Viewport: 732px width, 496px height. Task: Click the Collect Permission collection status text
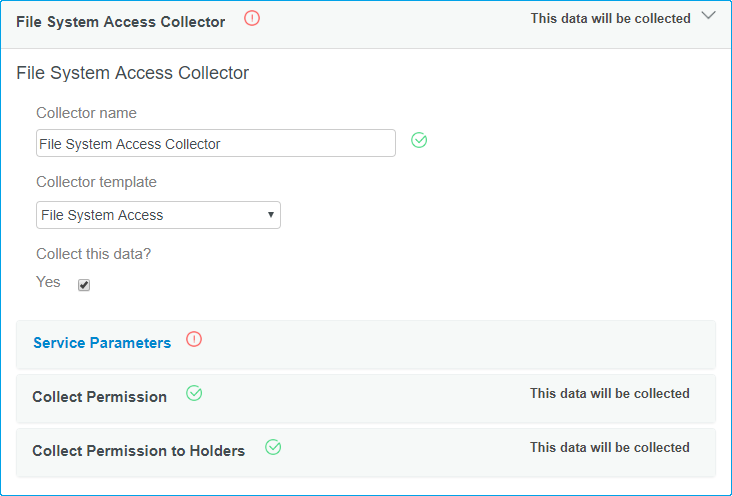[609, 394]
